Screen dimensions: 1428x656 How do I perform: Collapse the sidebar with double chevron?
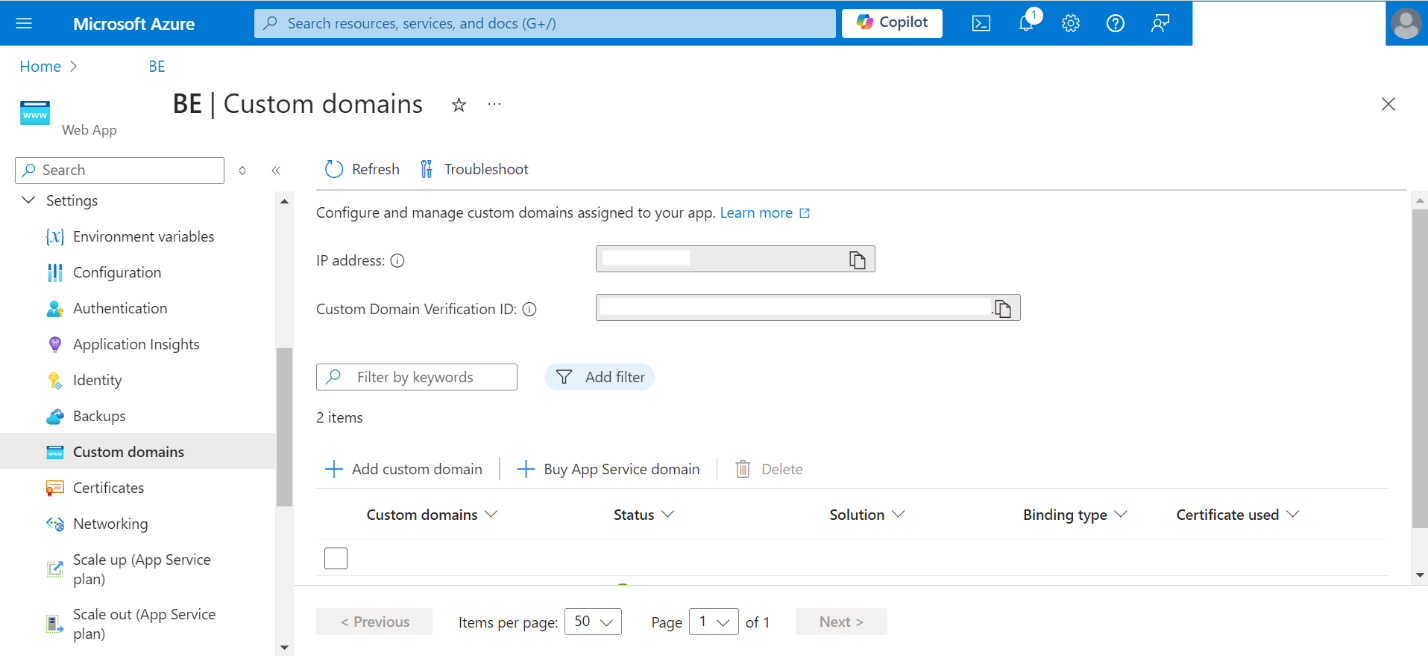point(276,171)
